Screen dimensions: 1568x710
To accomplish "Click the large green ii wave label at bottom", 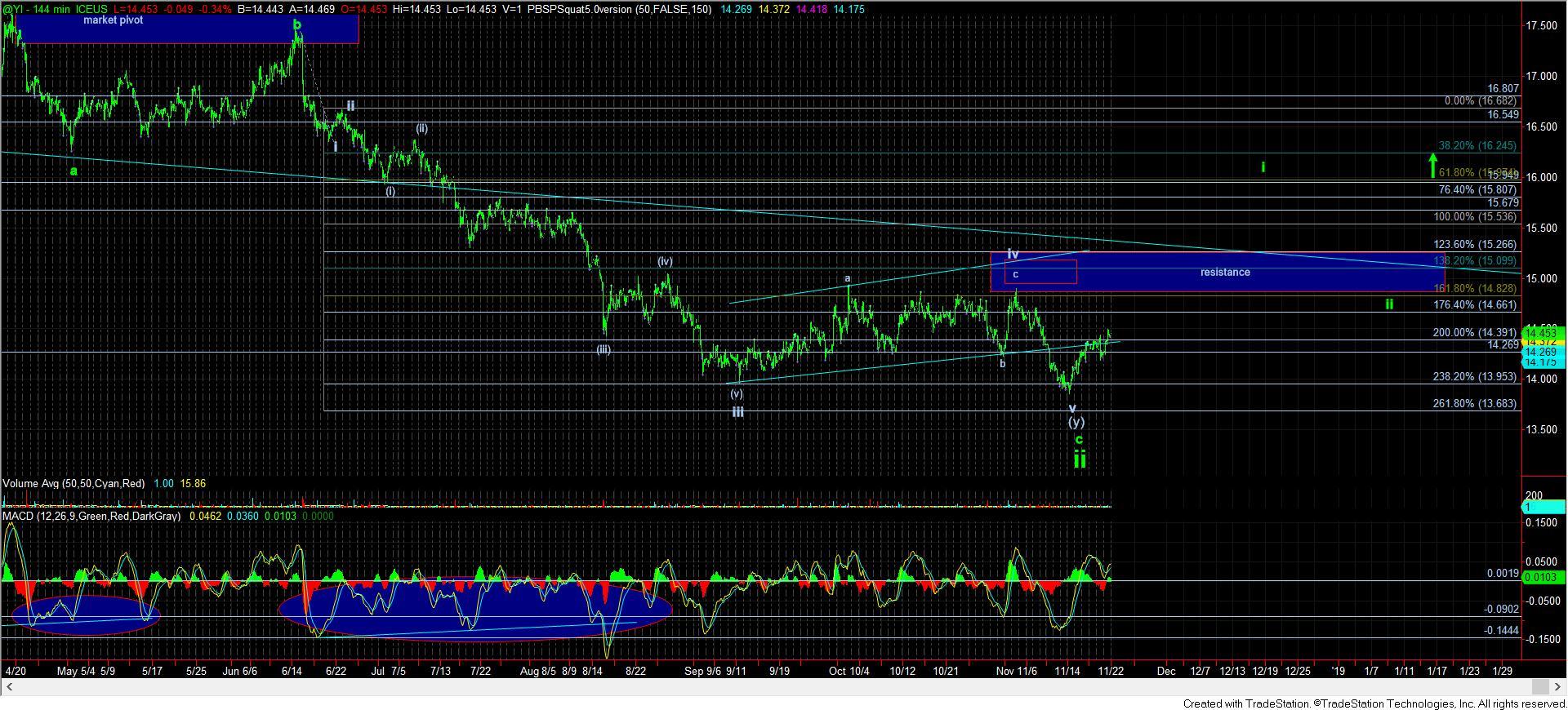I will point(1080,459).
